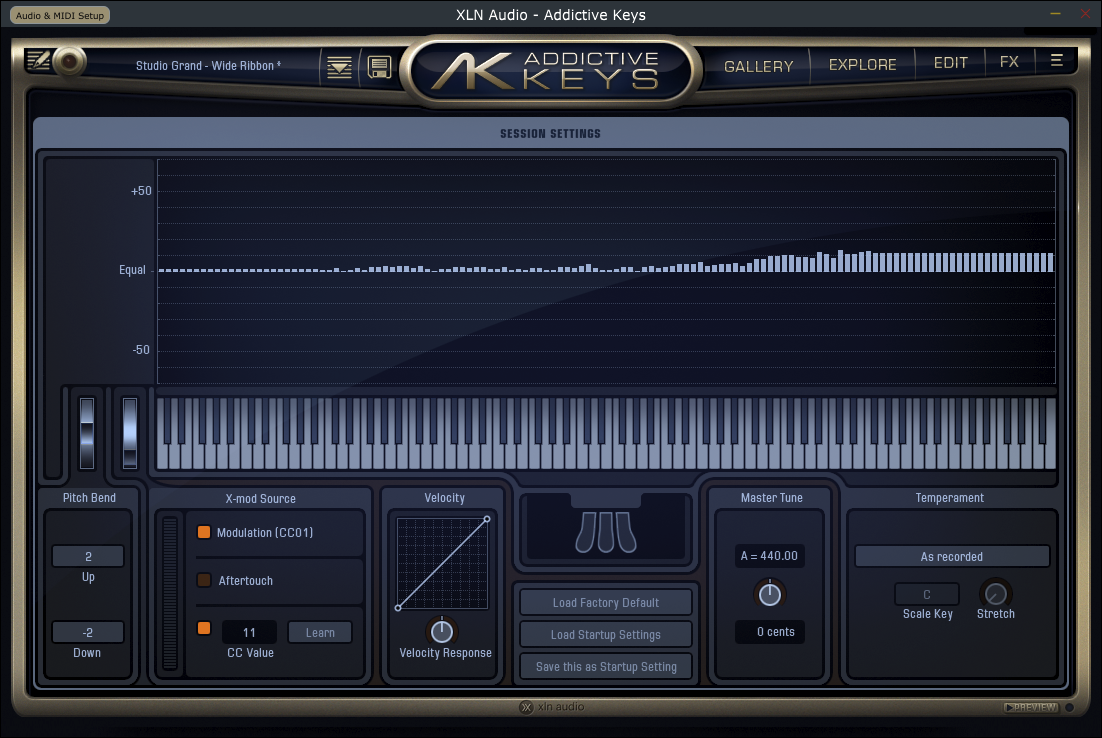This screenshot has height=738, width=1102.
Task: Click the round record knob icon
Action: [69, 62]
